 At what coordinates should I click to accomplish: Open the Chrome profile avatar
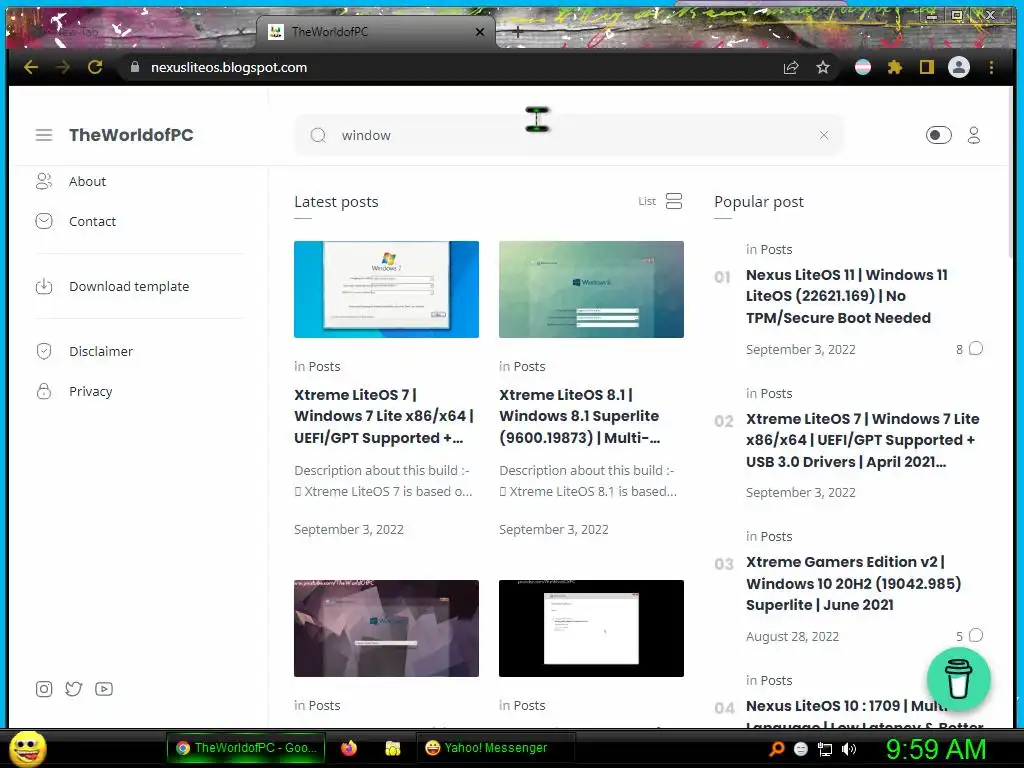click(x=959, y=67)
